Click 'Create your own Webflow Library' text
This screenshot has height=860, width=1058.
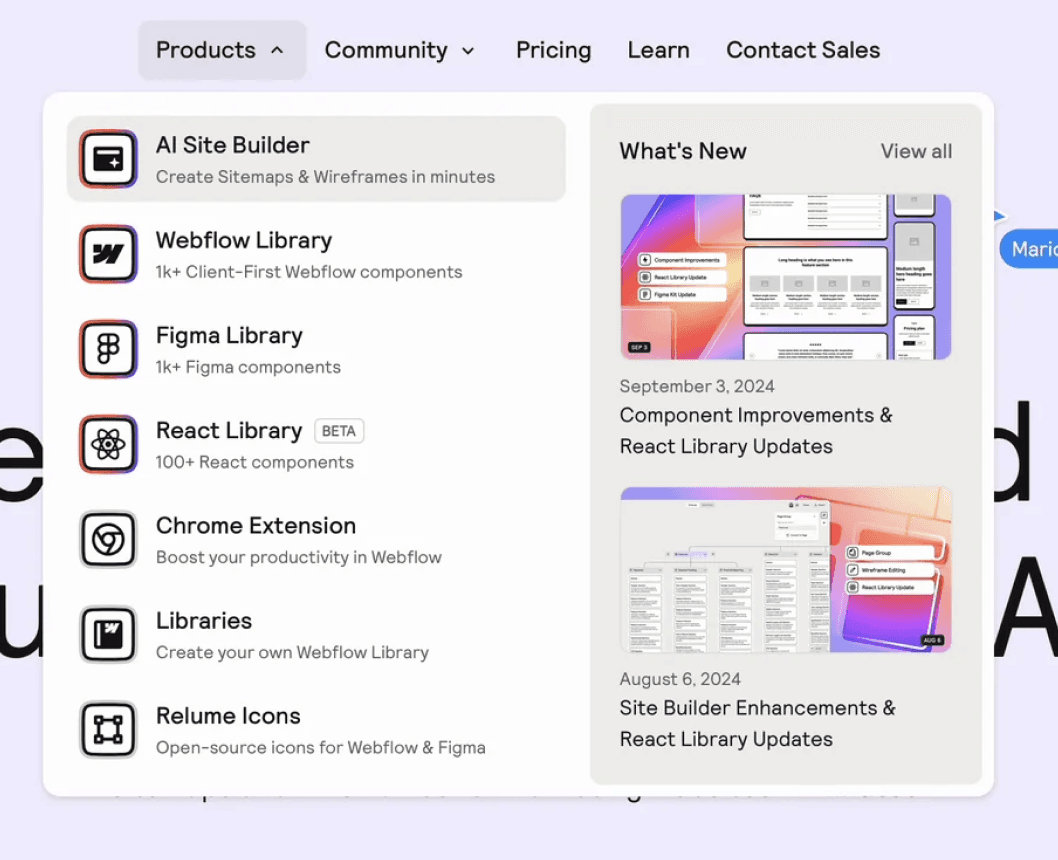click(292, 652)
